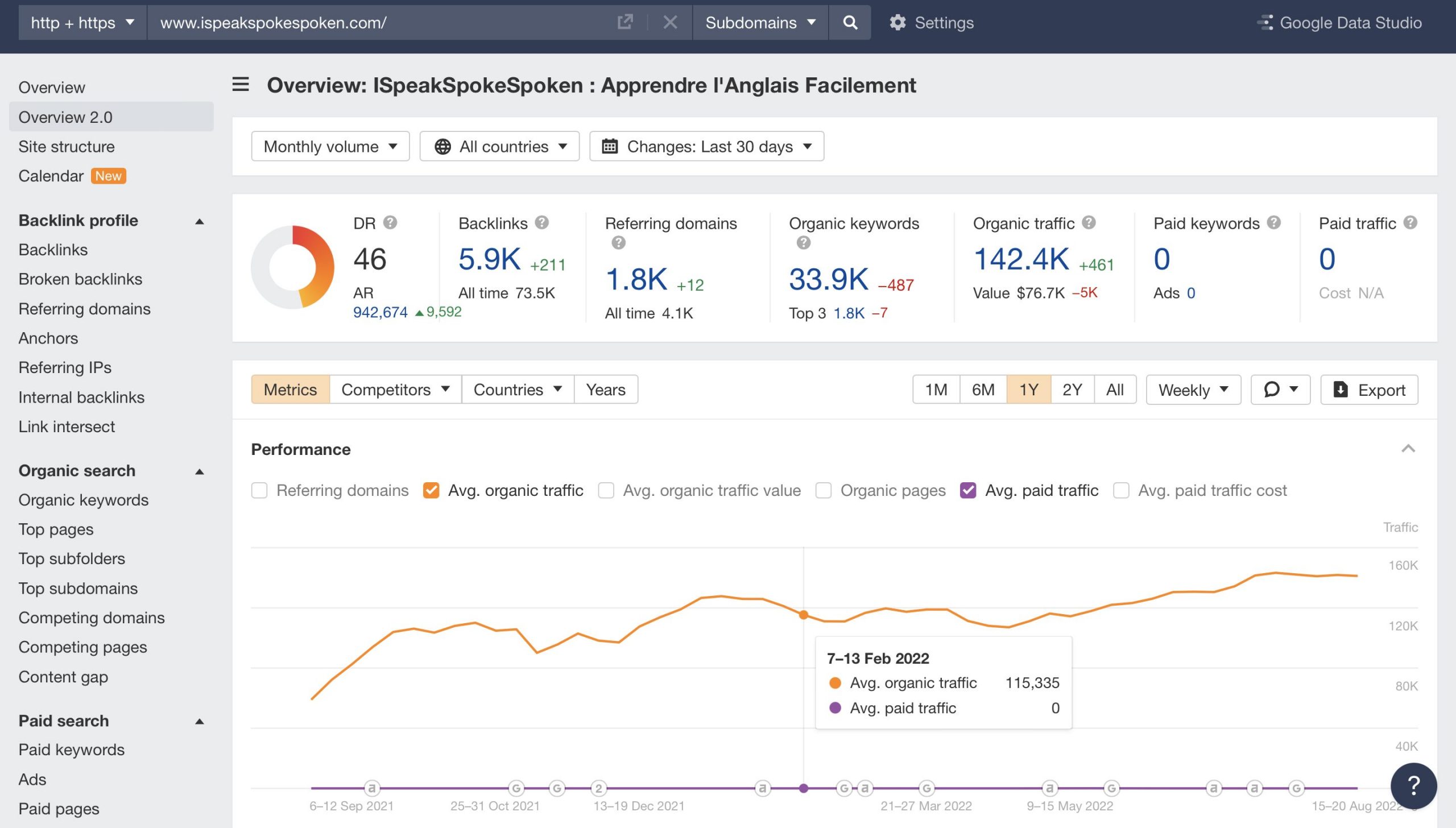Image resolution: width=1456 pixels, height=828 pixels.
Task: Click the 5.9K backlinks value
Action: click(x=489, y=259)
